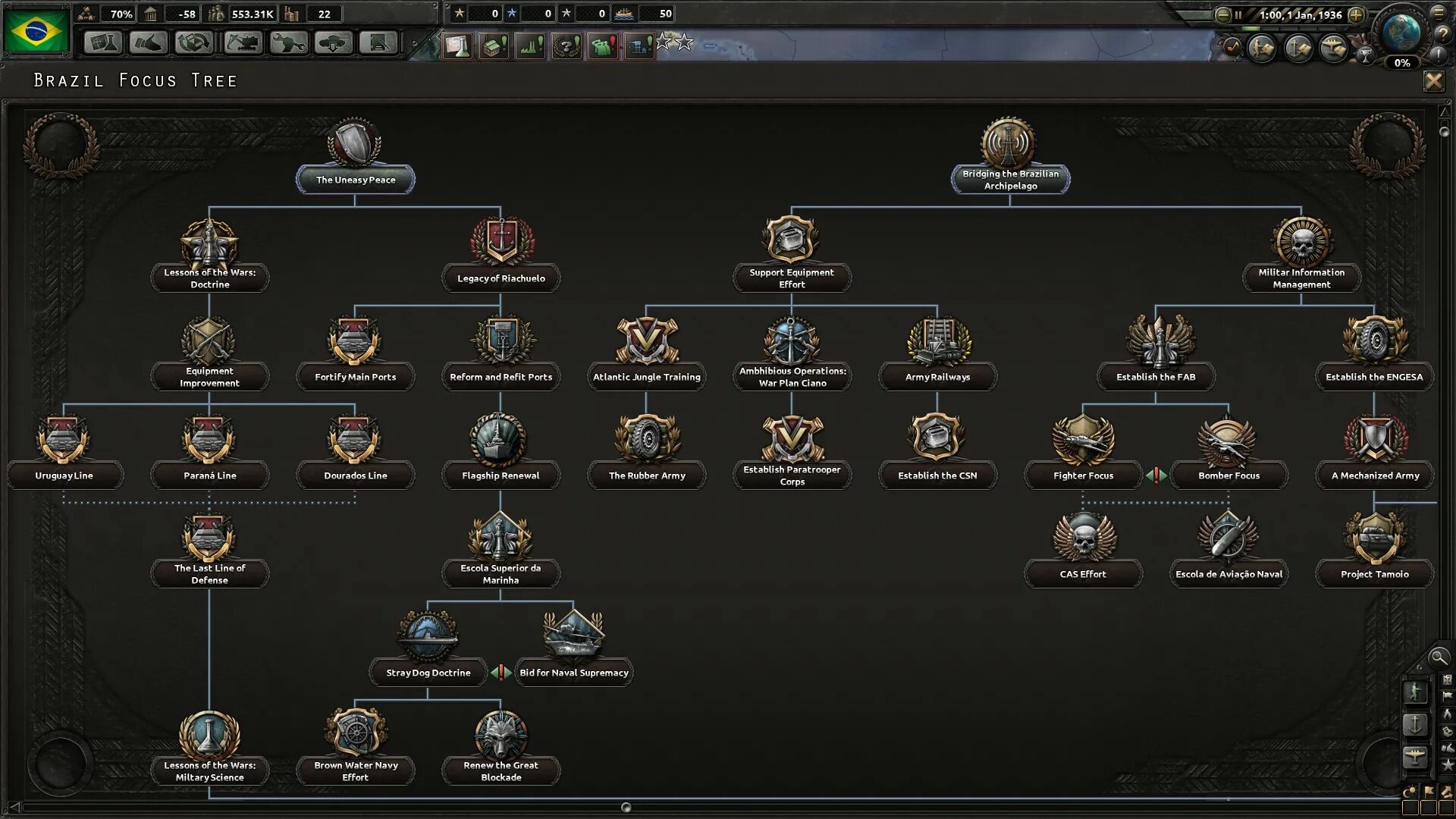The height and width of the screenshot is (819, 1456).
Task: Click the focus tree left scroll arrow
Action: [14, 808]
